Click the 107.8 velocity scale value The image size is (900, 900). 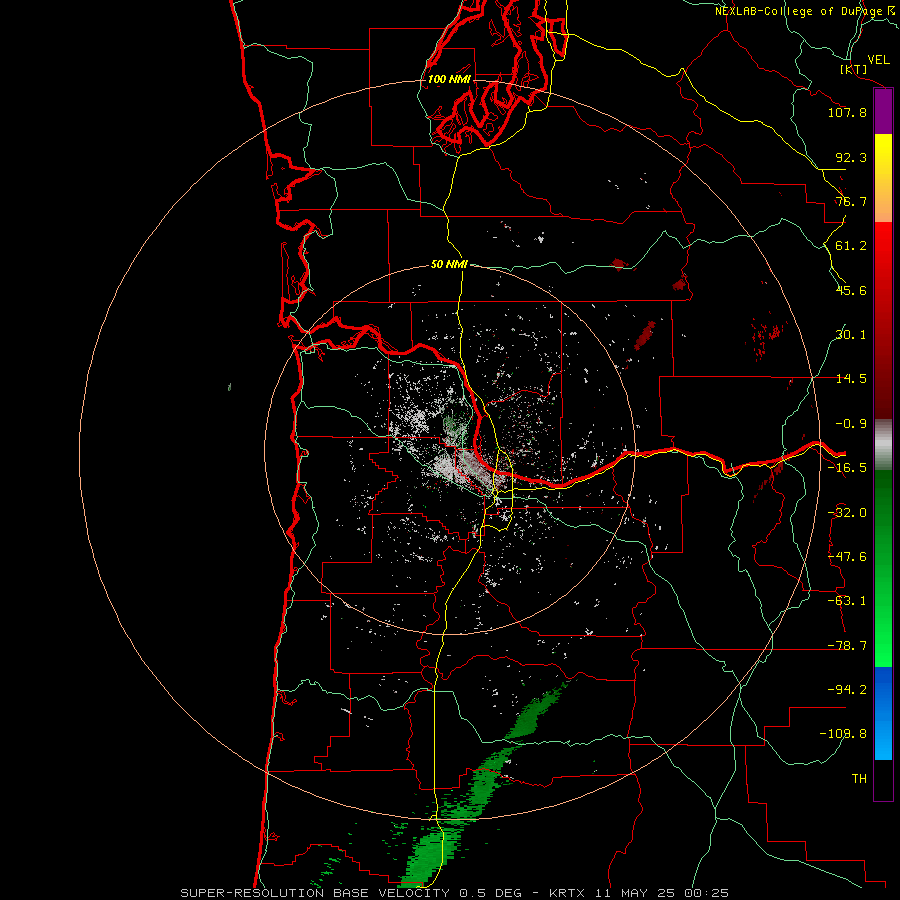pyautogui.click(x=847, y=112)
